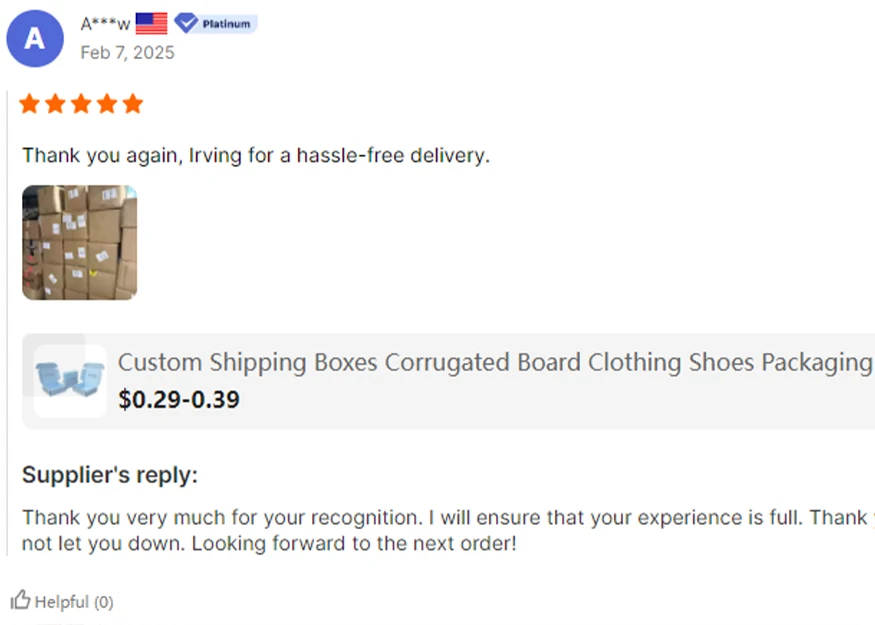Click the reviewer's round "A" avatar
Viewport: 875px width, 625px height.
(35, 38)
